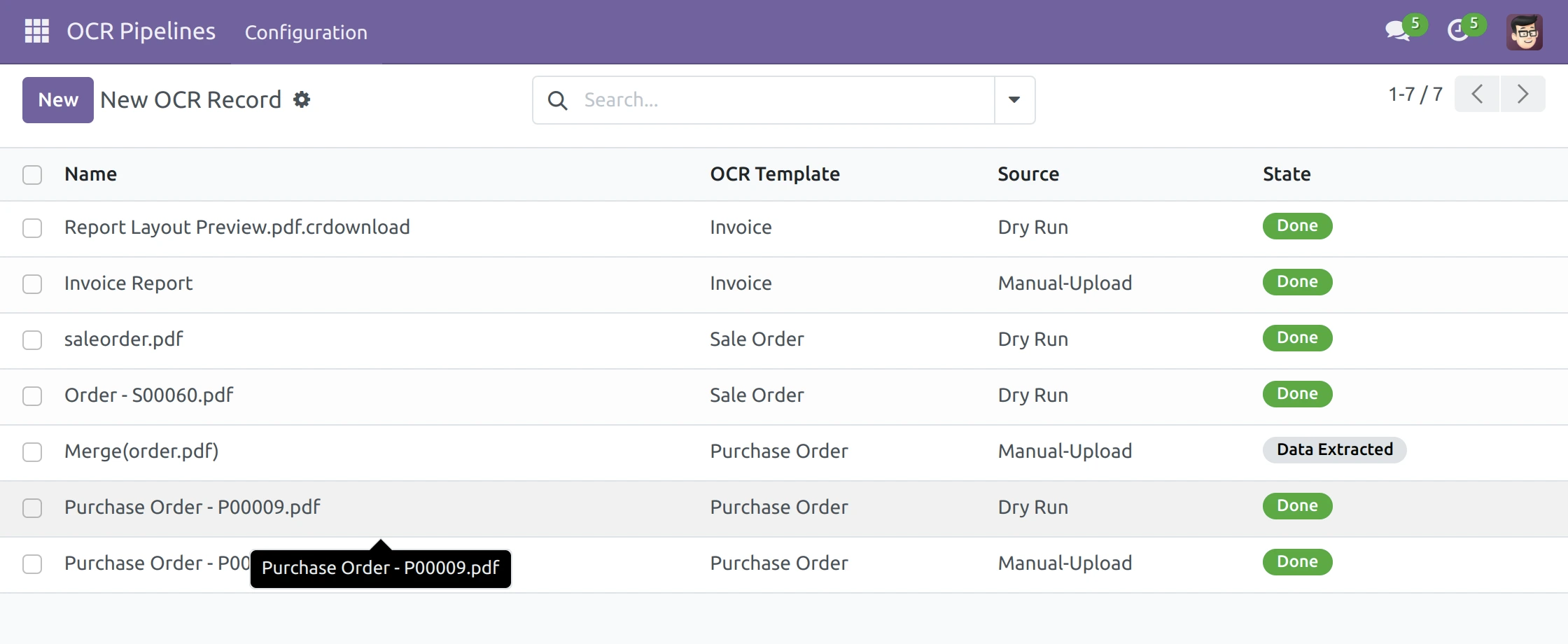1568x644 pixels.
Task: Open the activities clock icon
Action: [x=1459, y=31]
